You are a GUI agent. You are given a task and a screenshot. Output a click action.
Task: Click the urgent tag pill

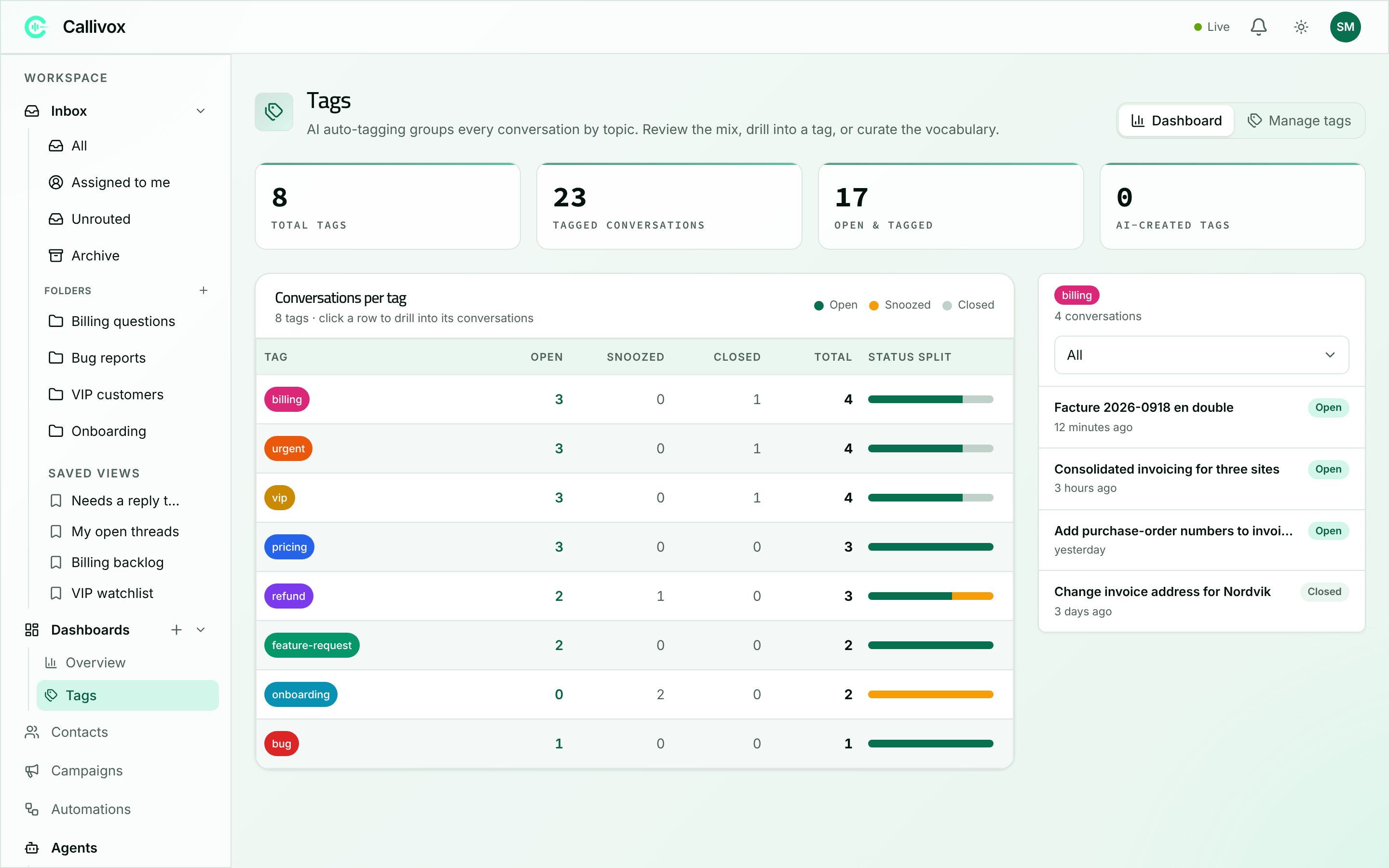click(288, 448)
